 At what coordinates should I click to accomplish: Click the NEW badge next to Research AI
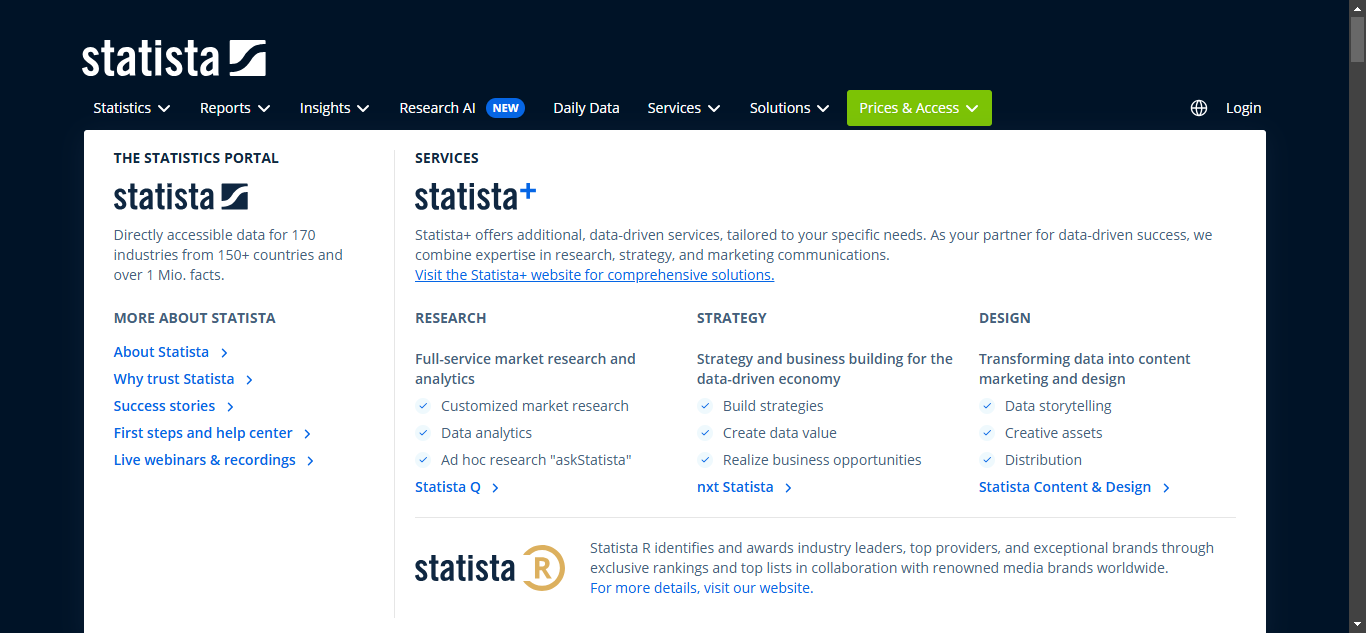505,108
